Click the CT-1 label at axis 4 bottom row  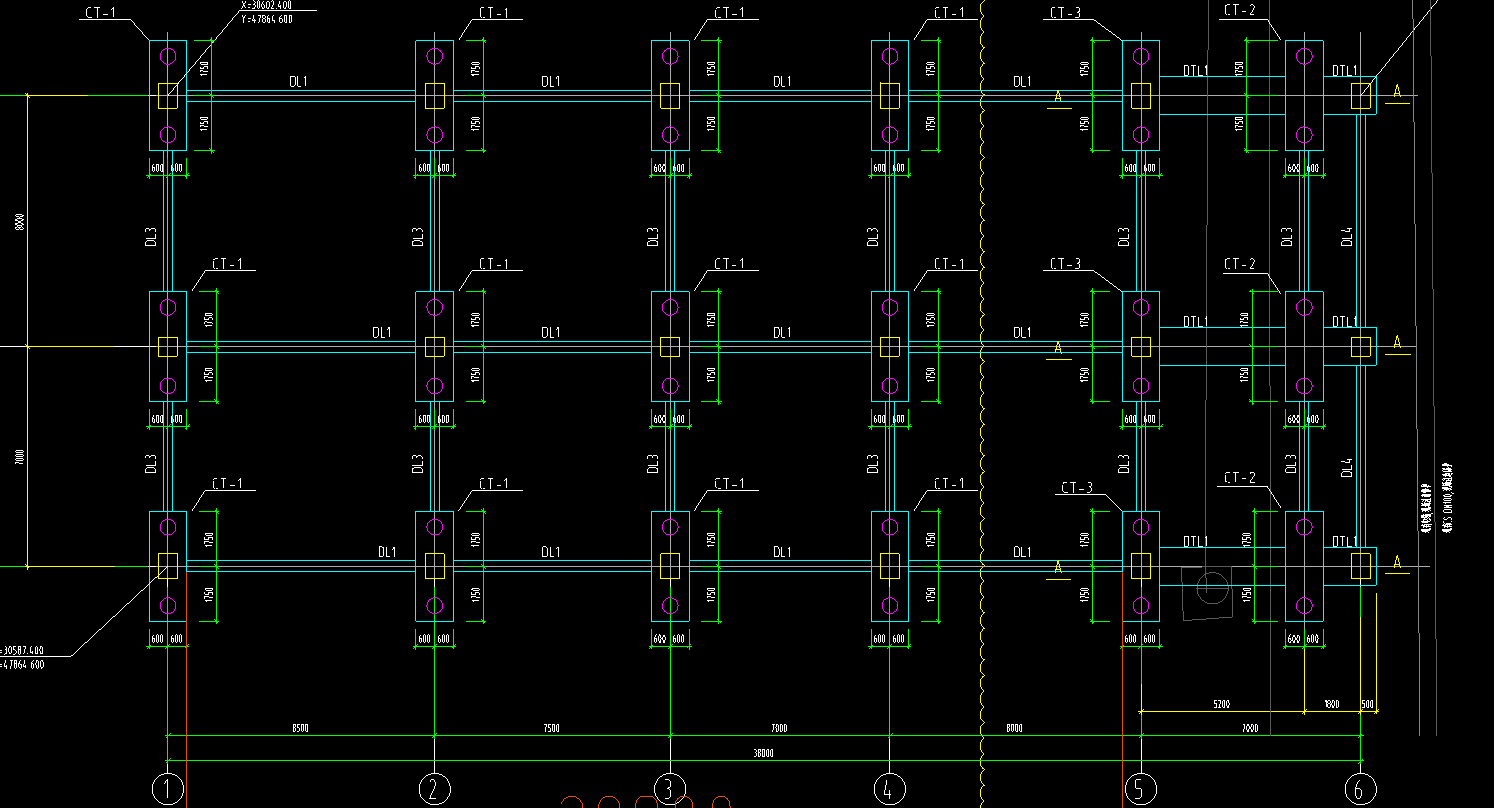(x=949, y=484)
